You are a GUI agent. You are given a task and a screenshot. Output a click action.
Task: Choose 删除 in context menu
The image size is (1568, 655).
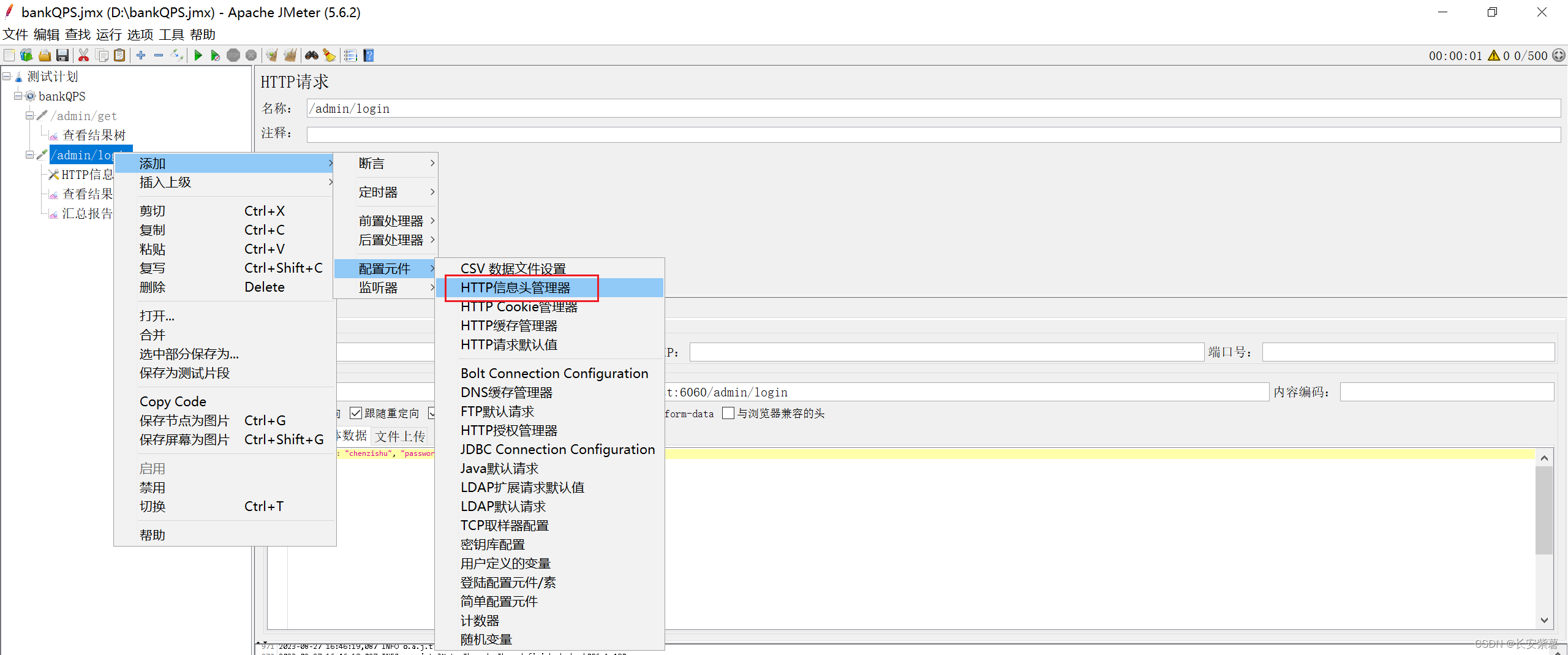point(225,287)
